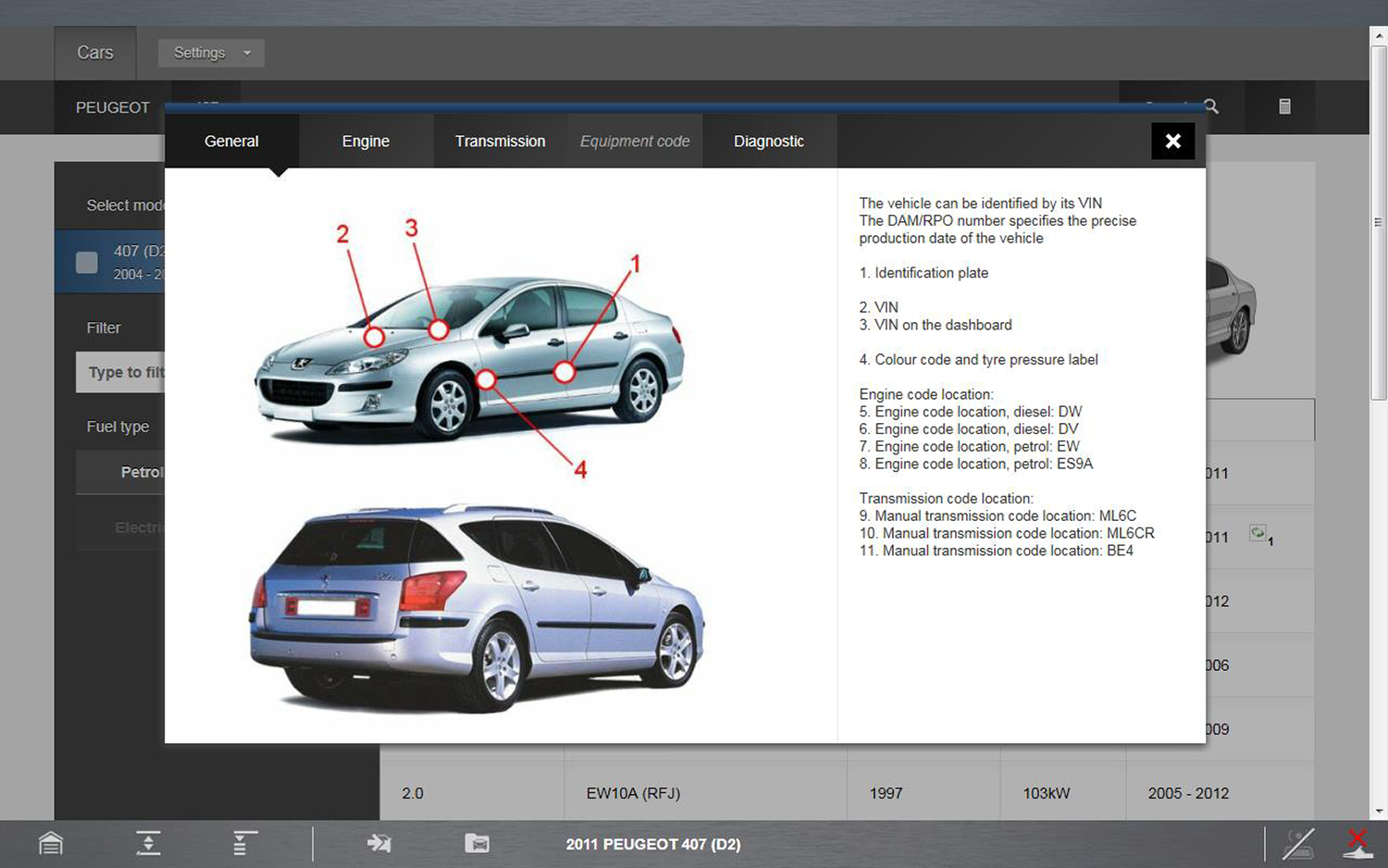Click the indented list icon in bottom bar
The height and width of the screenshot is (868, 1388).
244,843
